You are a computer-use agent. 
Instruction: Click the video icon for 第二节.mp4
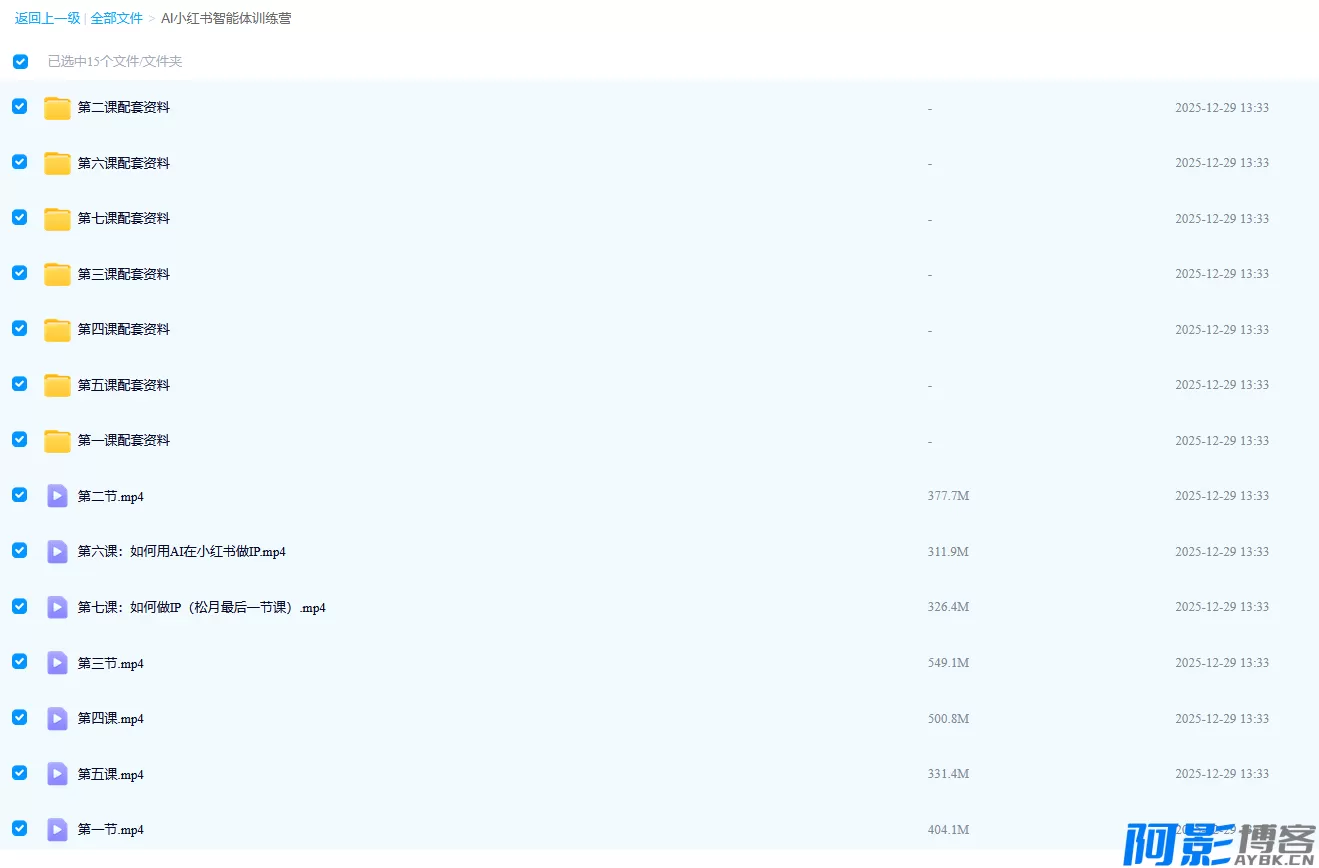click(x=57, y=496)
